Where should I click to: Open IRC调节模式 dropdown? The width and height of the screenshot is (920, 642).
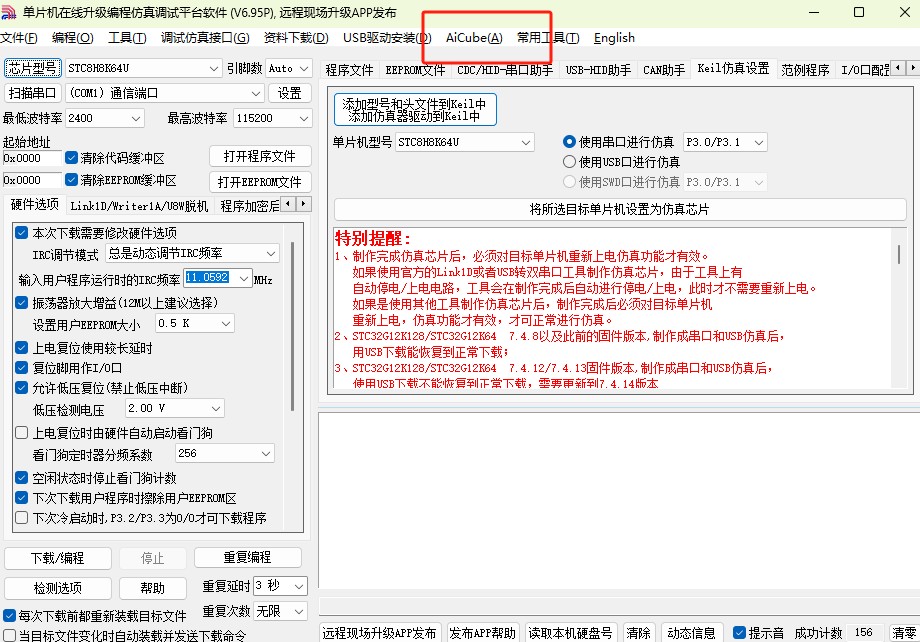(192, 254)
